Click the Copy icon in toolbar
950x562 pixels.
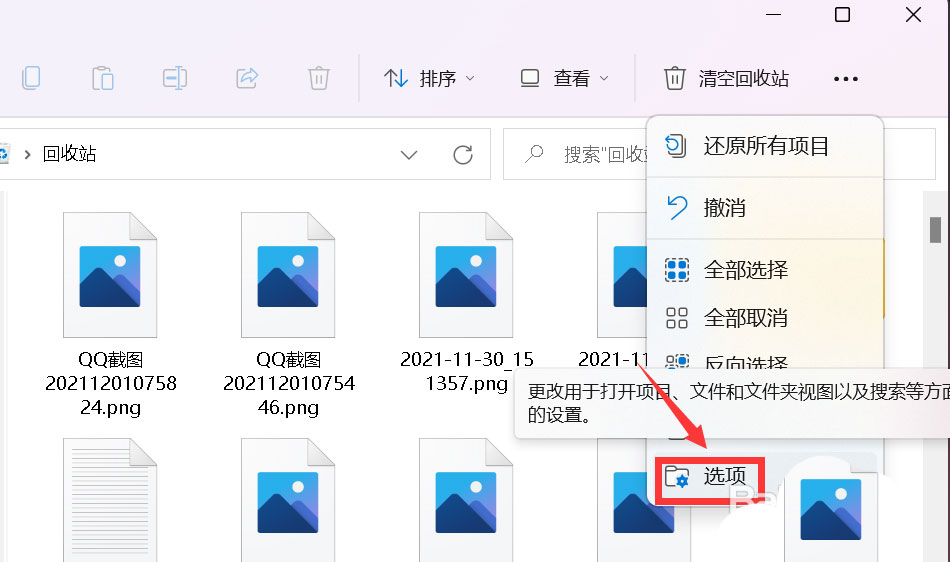(x=31, y=78)
